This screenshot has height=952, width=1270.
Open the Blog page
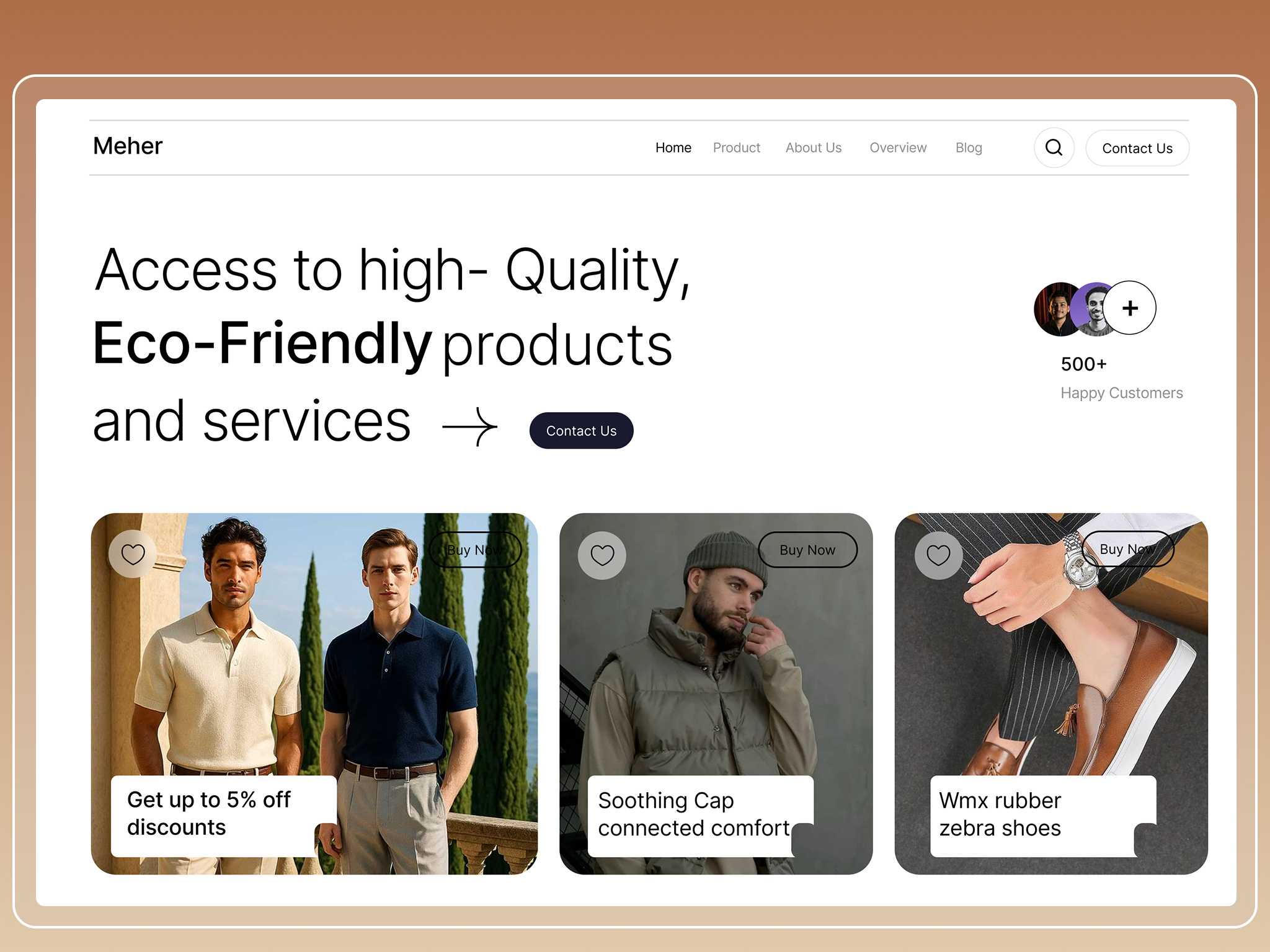pyautogui.click(x=968, y=148)
